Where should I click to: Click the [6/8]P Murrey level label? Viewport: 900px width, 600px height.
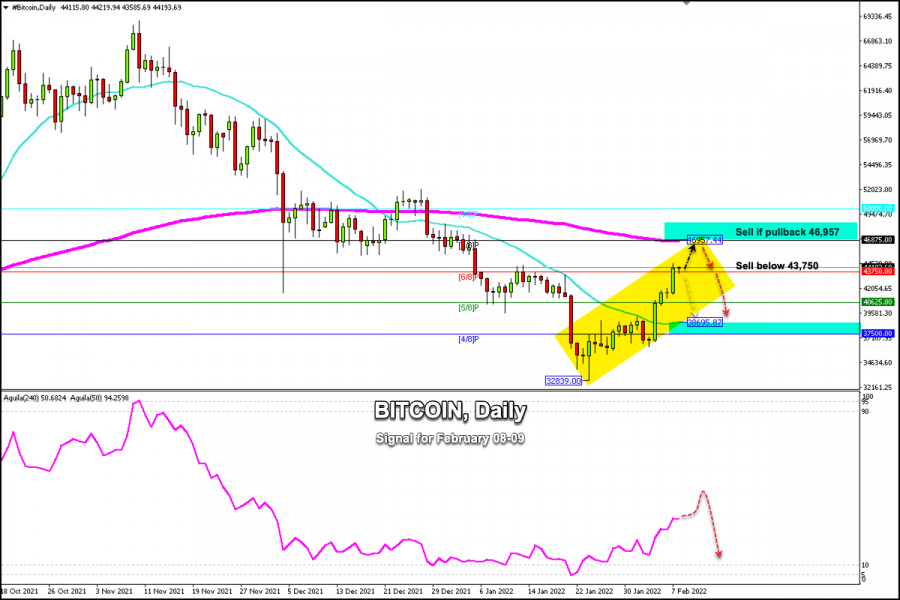(x=468, y=277)
